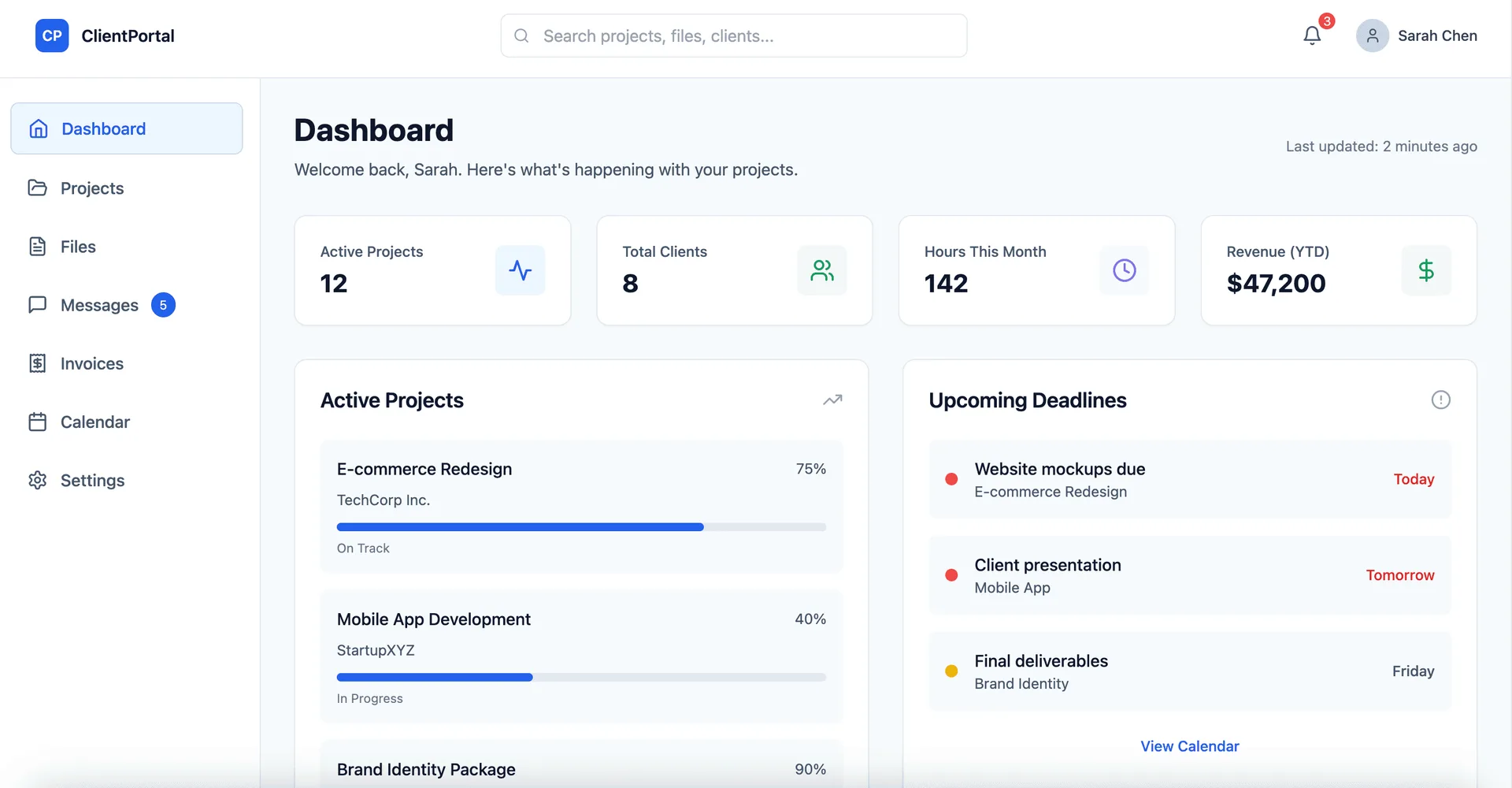Click Sarah Chen's avatar icon
Image resolution: width=1512 pixels, height=788 pixels.
tap(1373, 35)
